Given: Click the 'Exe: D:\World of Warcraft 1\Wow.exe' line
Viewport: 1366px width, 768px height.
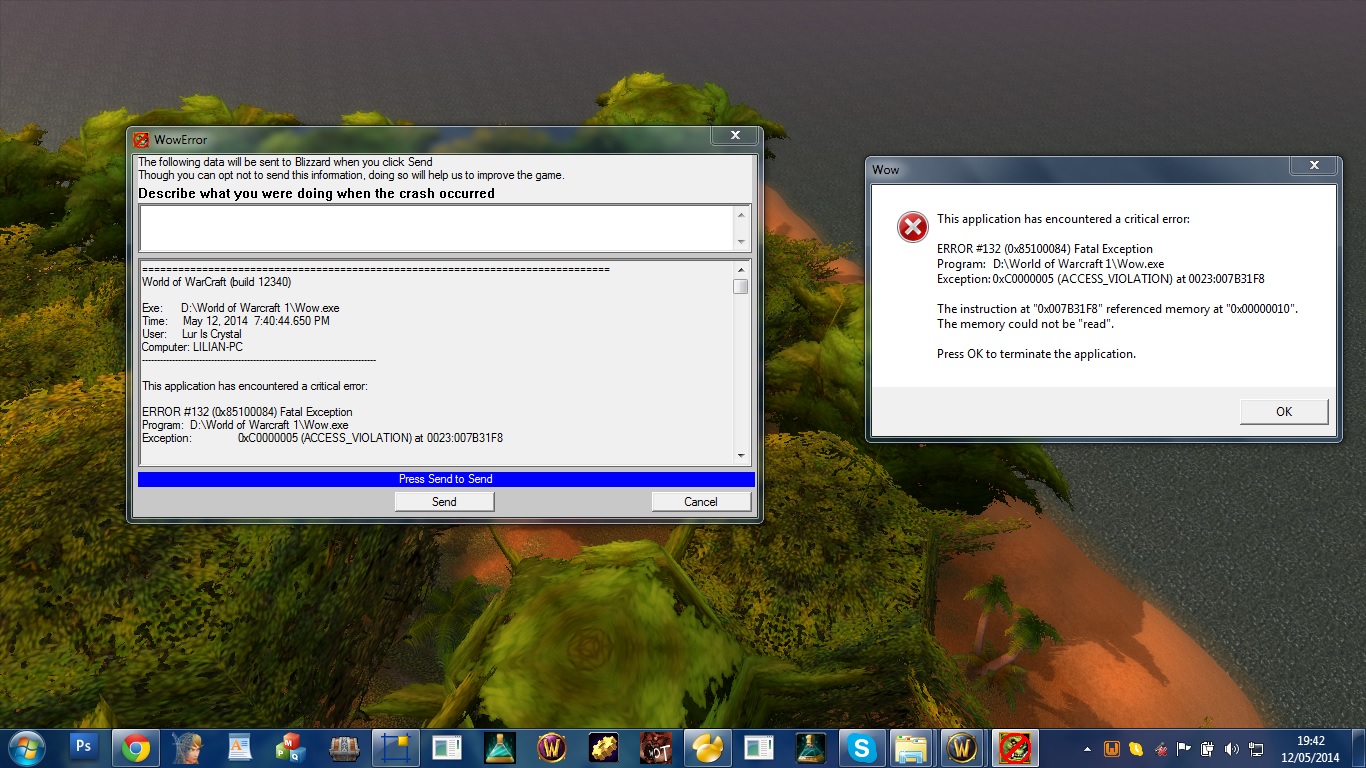Looking at the screenshot, I should point(240,309).
